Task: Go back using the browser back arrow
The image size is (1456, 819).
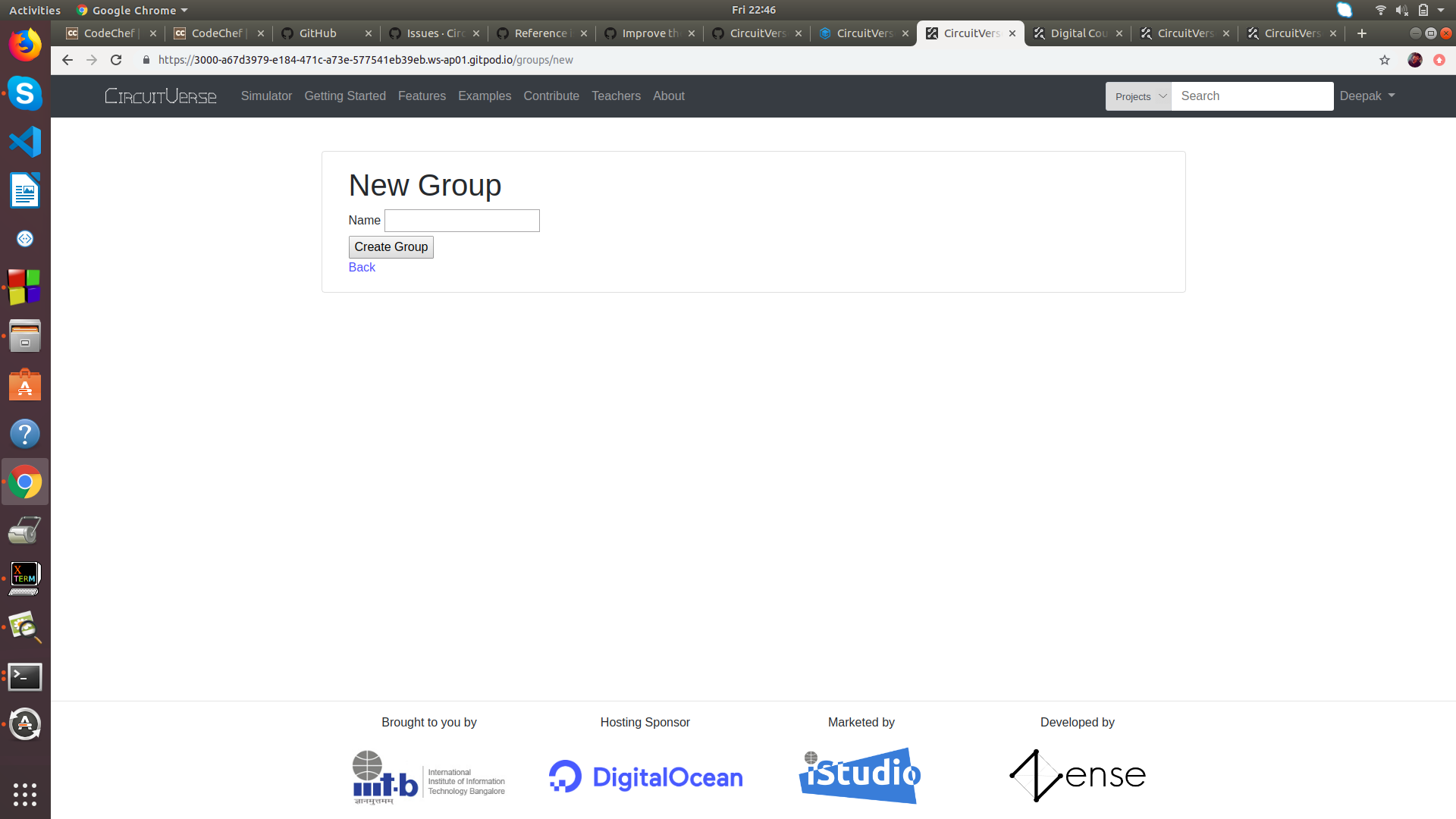Action: (x=67, y=60)
